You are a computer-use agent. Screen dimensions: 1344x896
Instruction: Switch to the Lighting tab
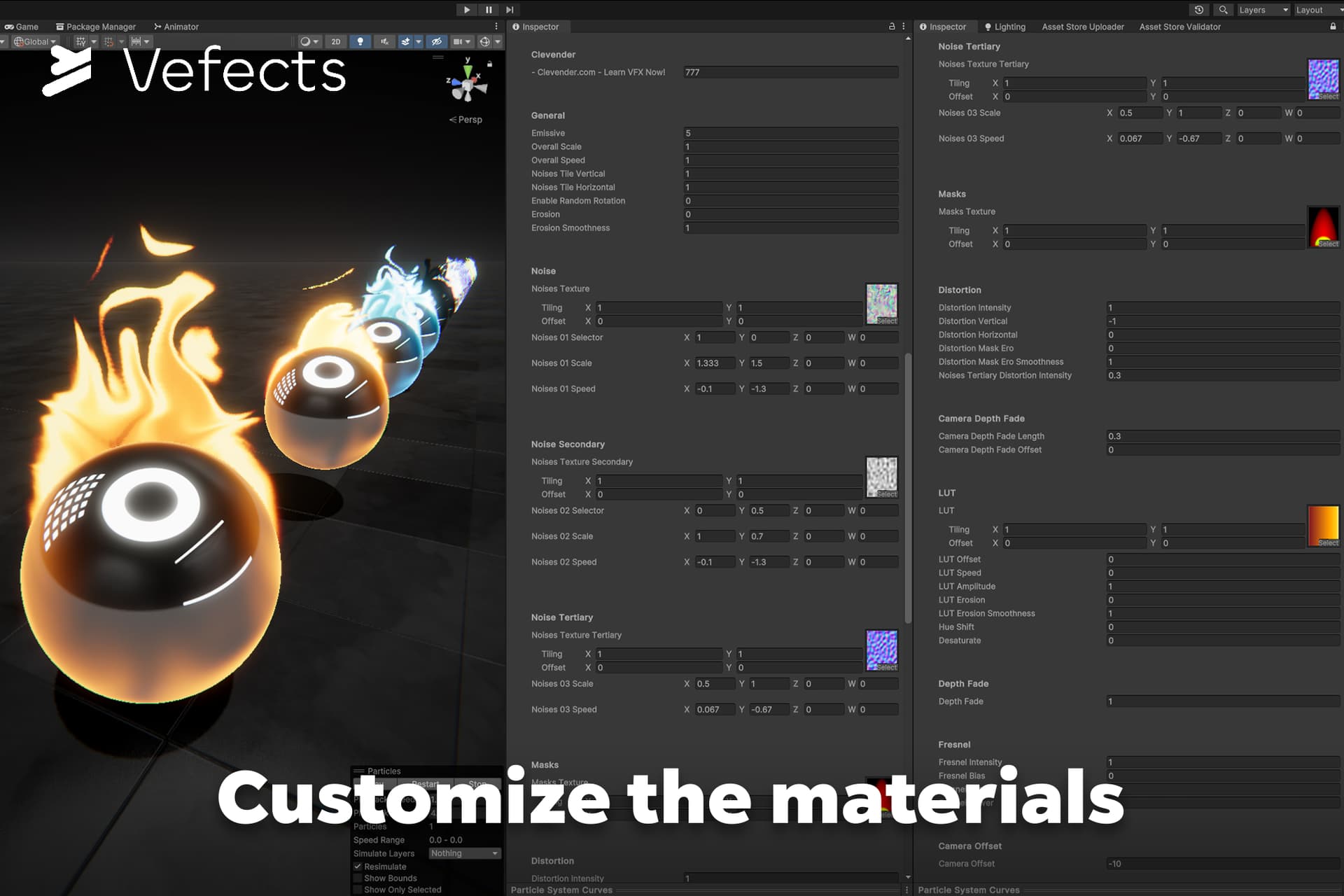tap(1004, 27)
